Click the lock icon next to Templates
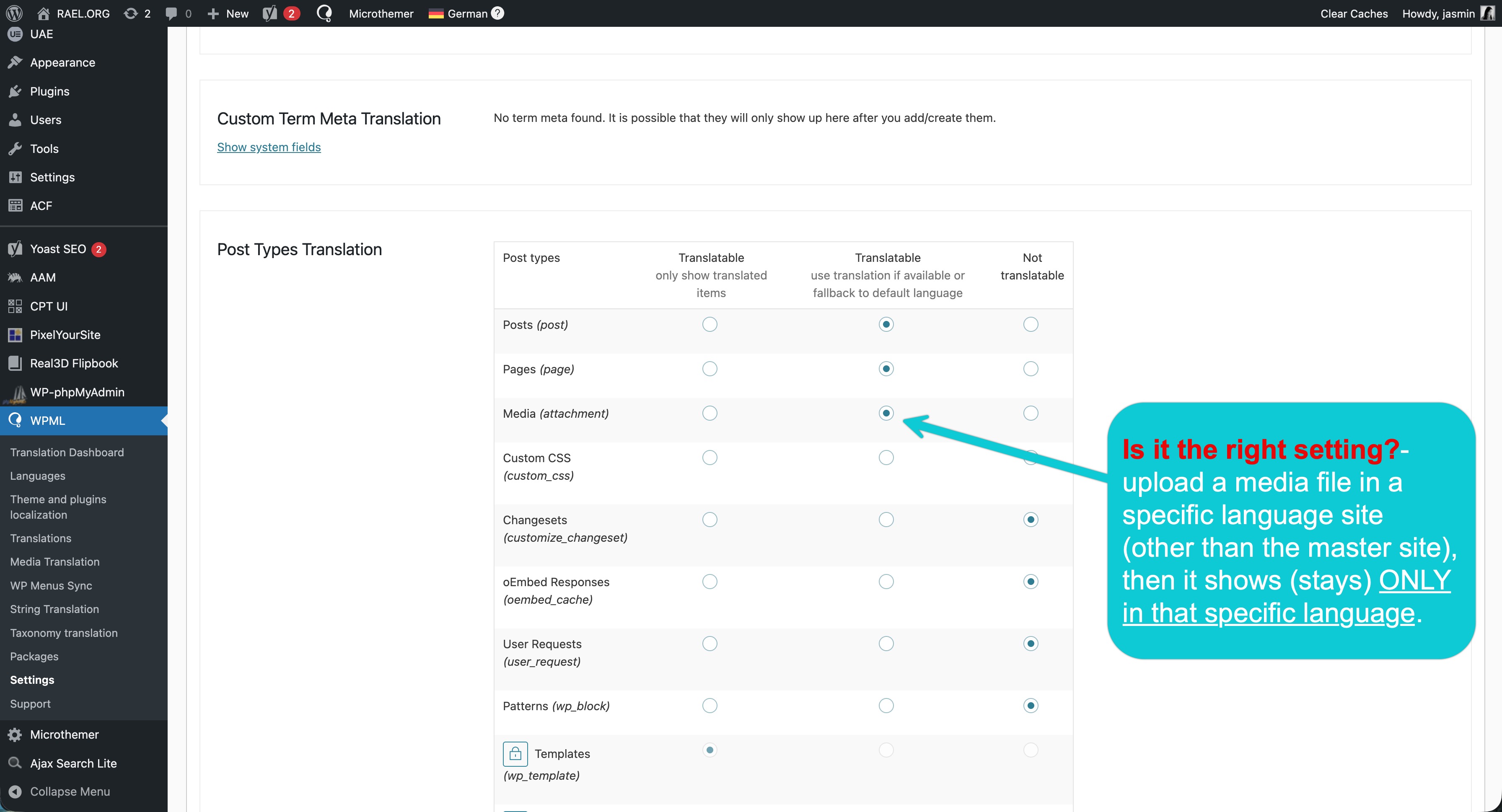Image resolution: width=1502 pixels, height=812 pixels. pos(515,754)
